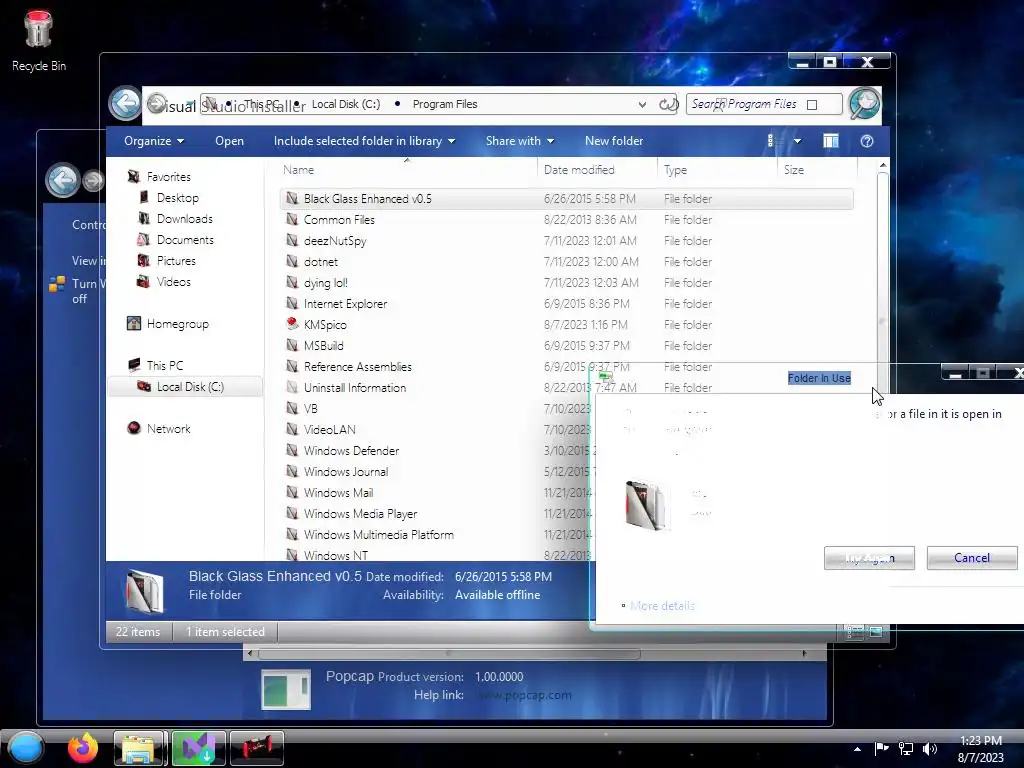This screenshot has width=1024, height=768.
Task: Click New folder
Action: [614, 141]
